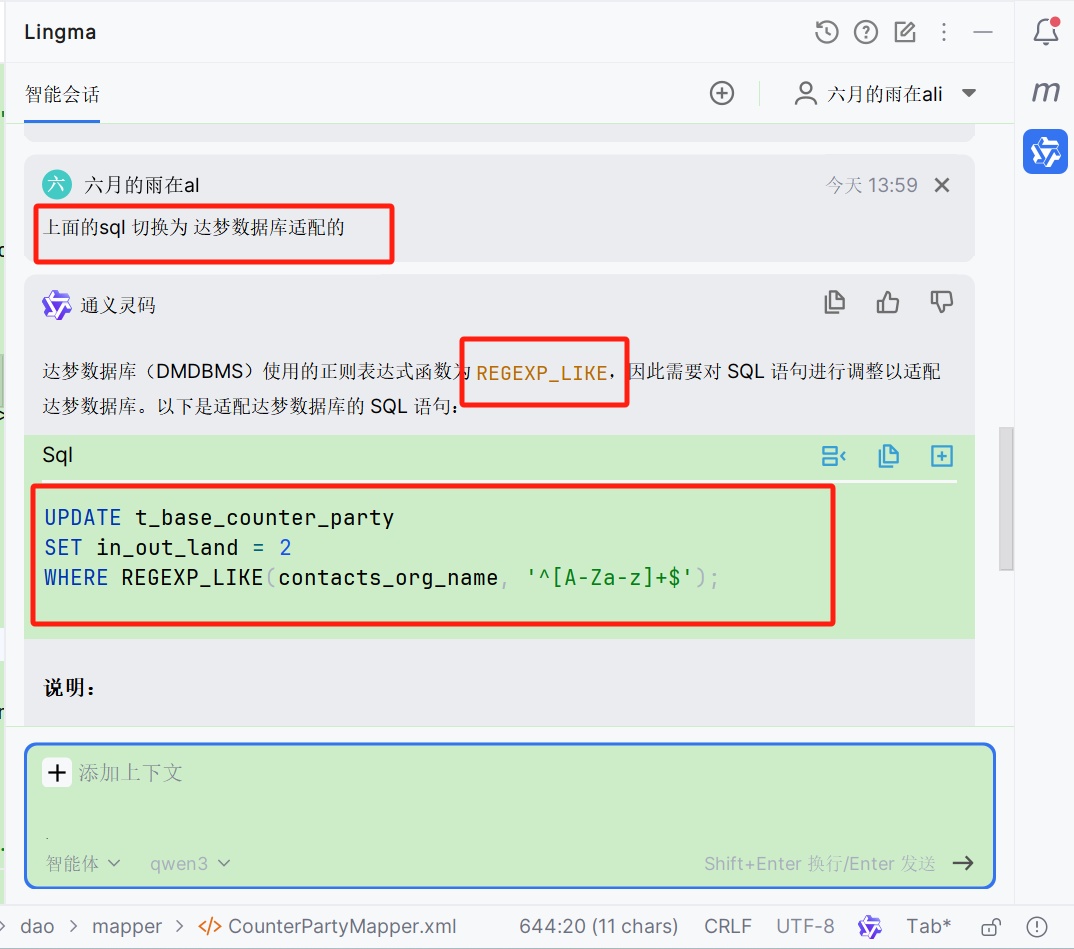Open Lingma chat history
The image size is (1074, 949).
(x=826, y=32)
